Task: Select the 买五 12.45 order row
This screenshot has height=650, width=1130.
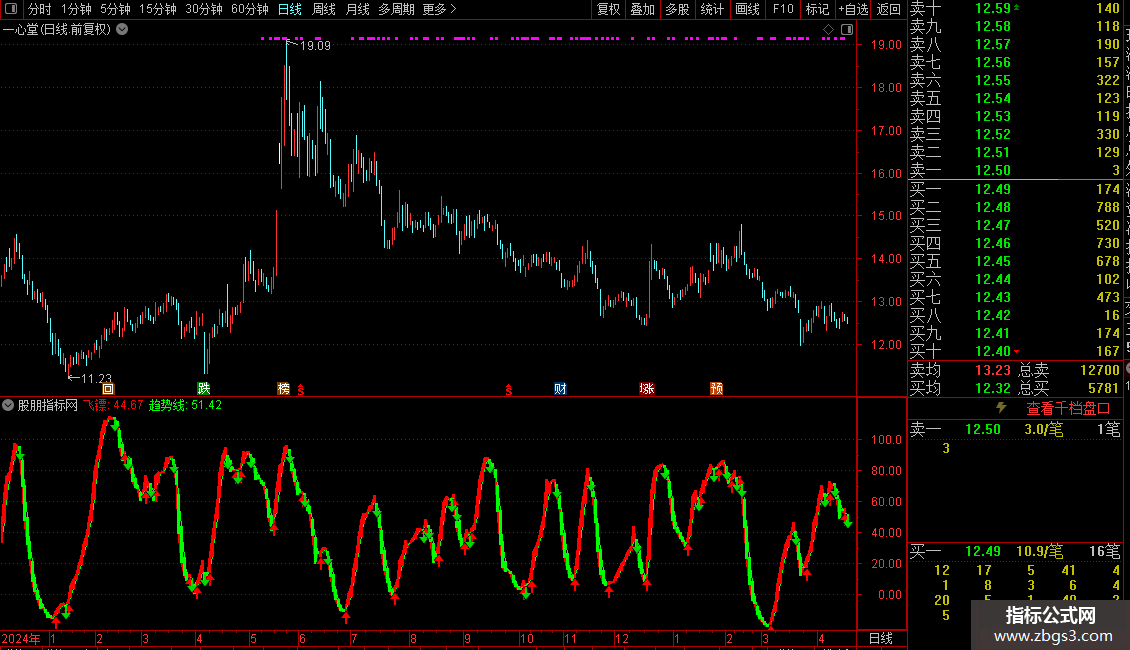Action: click(x=1015, y=261)
